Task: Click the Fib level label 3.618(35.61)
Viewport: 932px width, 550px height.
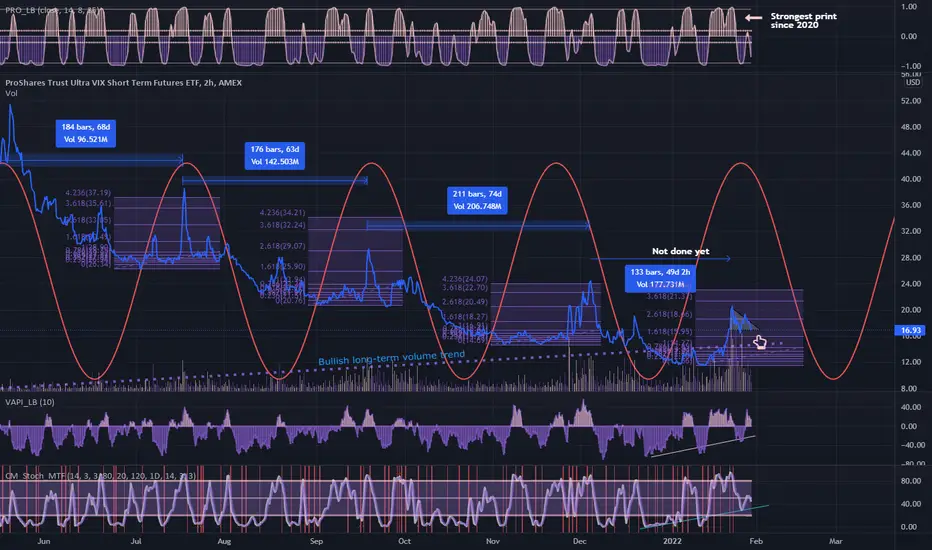Action: coord(88,203)
